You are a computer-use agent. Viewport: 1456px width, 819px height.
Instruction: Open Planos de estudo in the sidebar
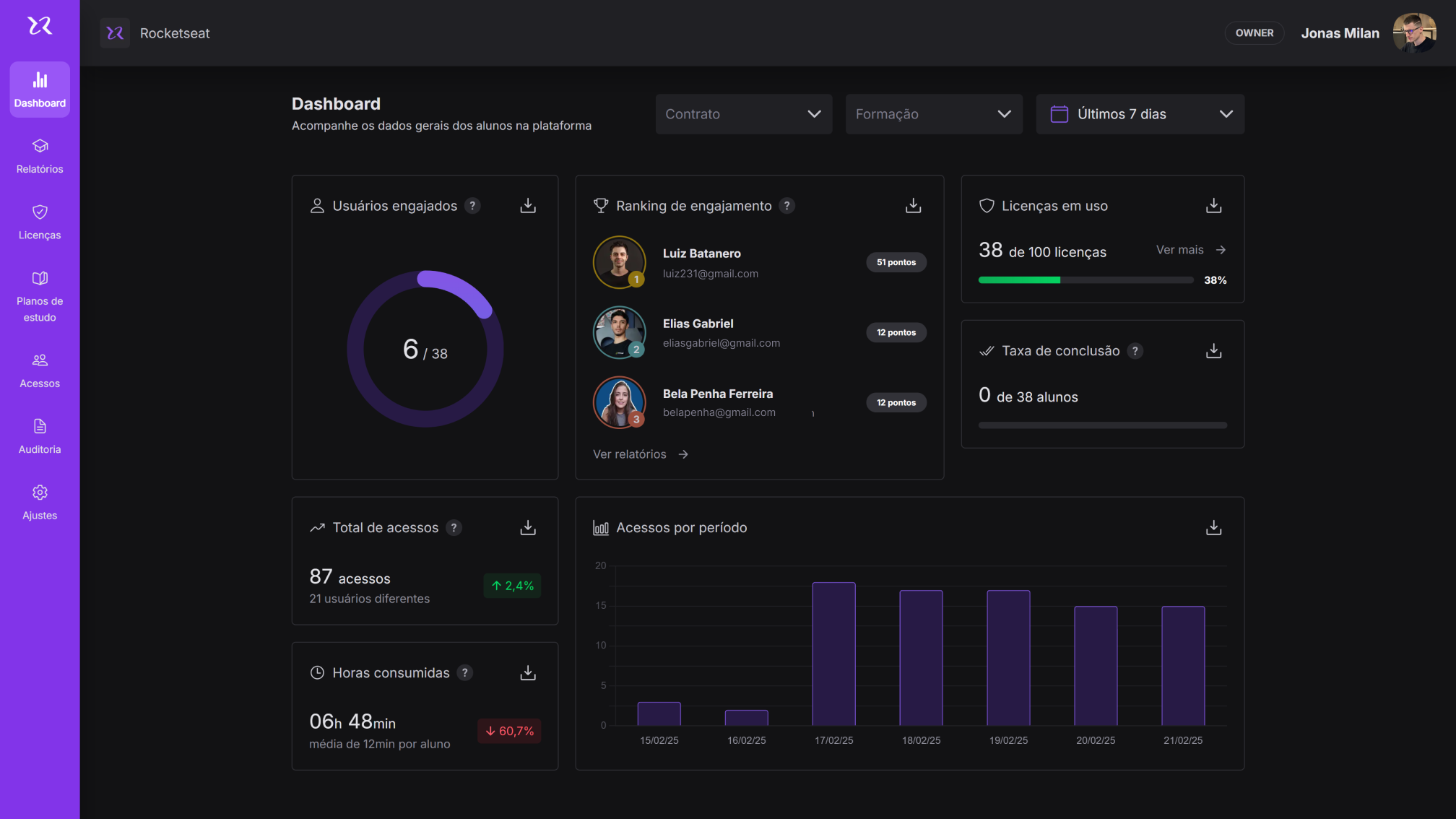[x=40, y=296]
